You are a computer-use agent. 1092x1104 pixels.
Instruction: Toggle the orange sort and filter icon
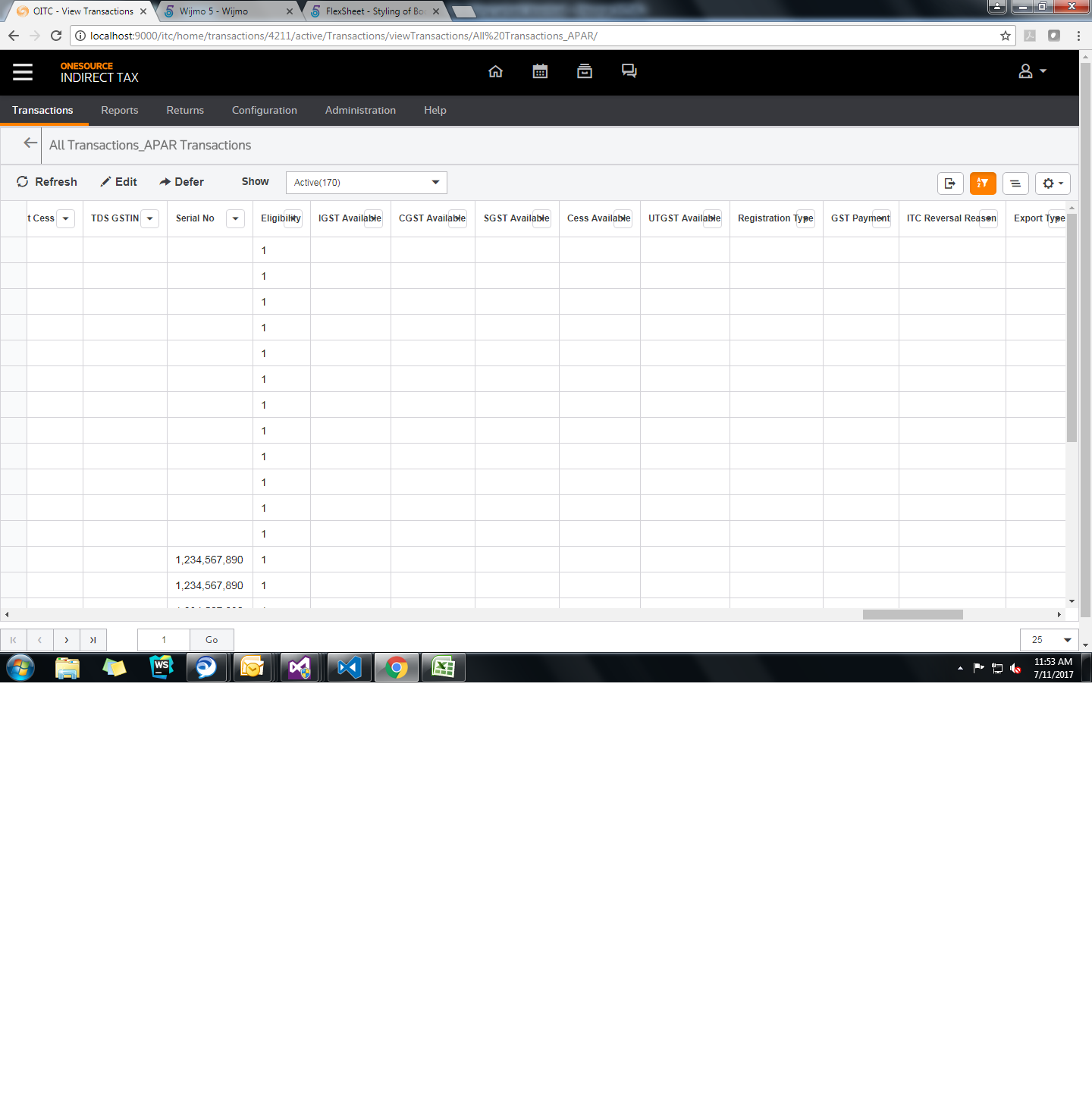click(983, 183)
